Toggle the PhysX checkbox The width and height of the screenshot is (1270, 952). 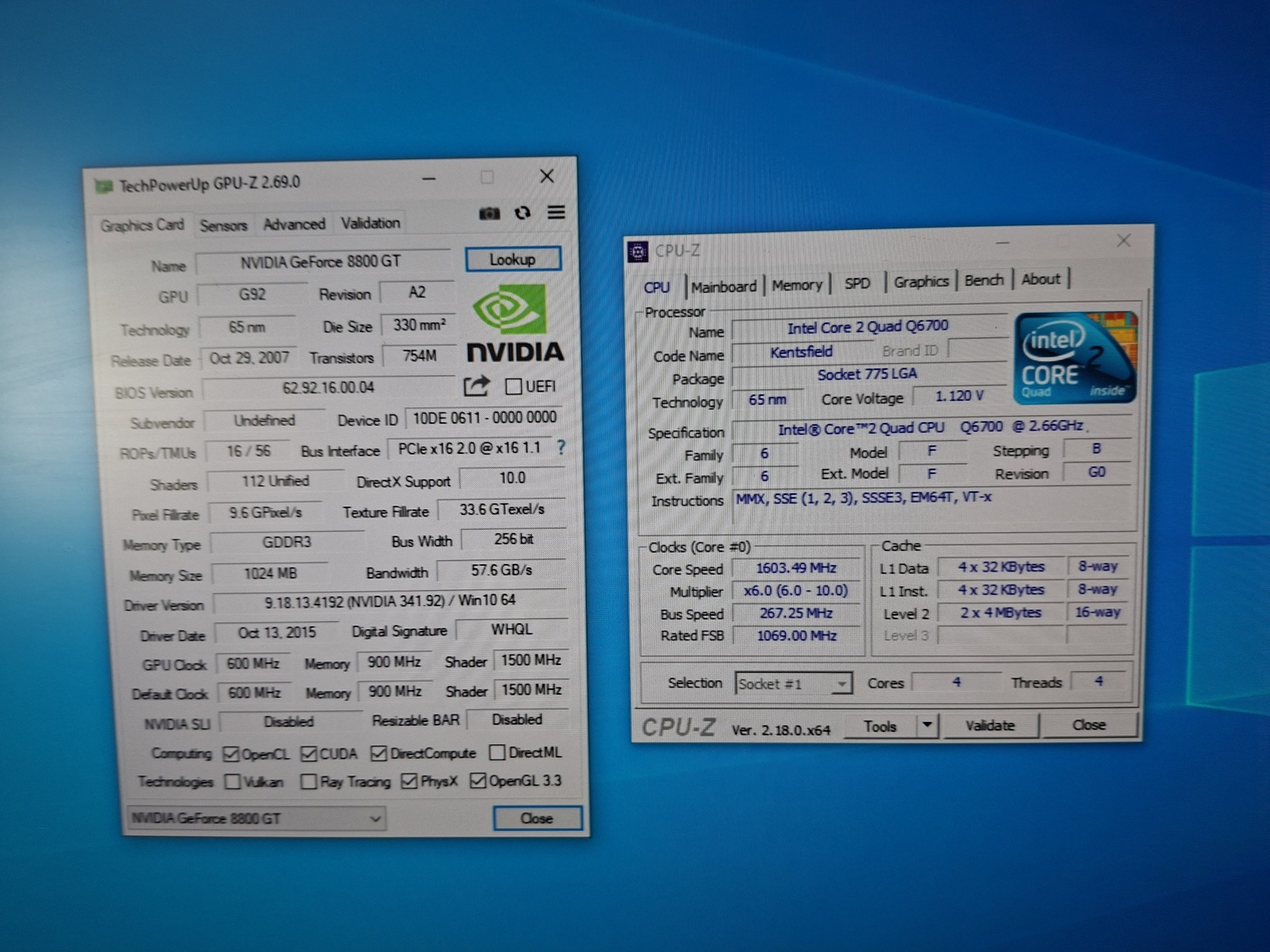tap(409, 781)
